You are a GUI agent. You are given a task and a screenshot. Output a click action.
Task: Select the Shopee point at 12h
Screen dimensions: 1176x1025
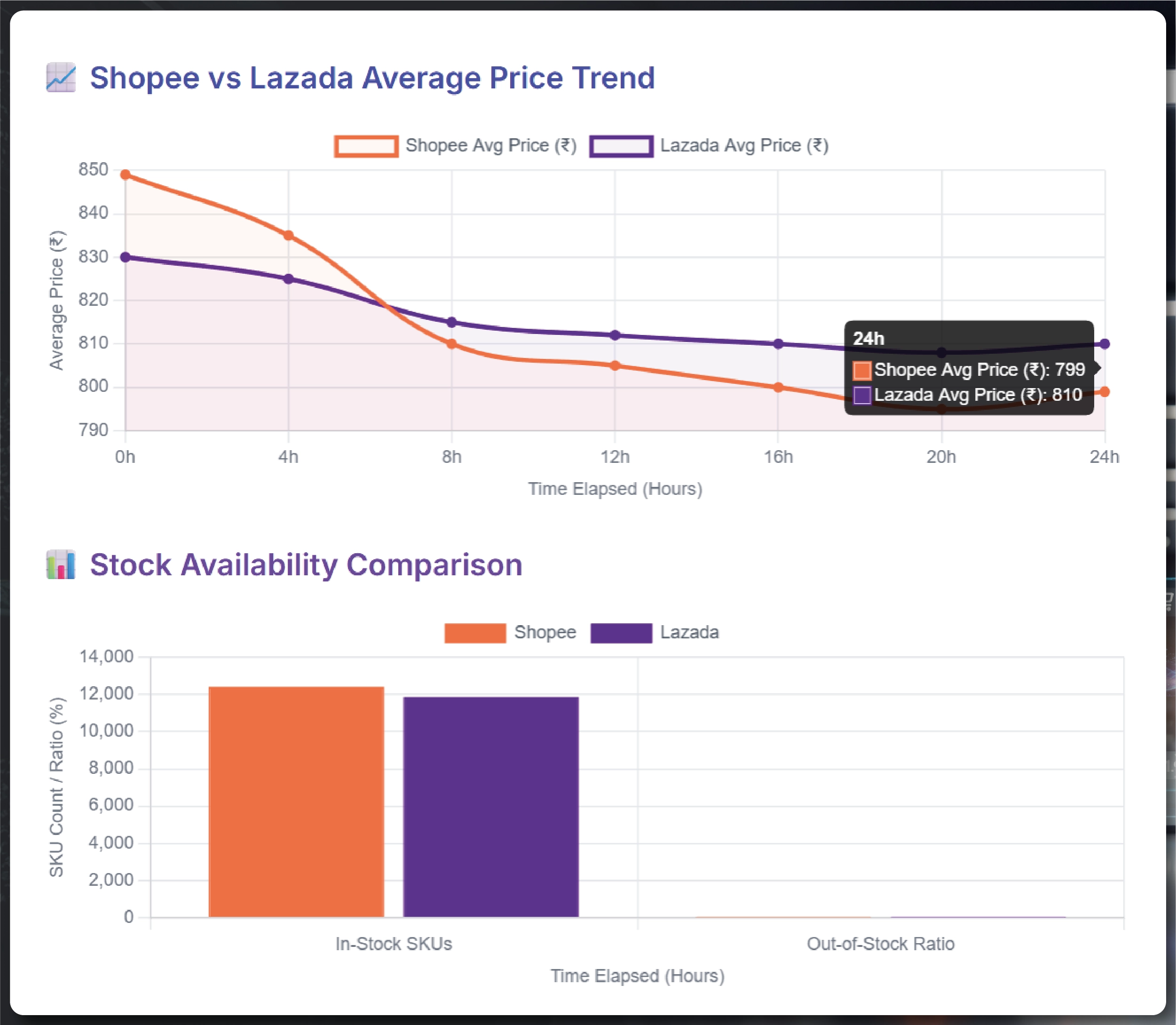pyautogui.click(x=615, y=366)
